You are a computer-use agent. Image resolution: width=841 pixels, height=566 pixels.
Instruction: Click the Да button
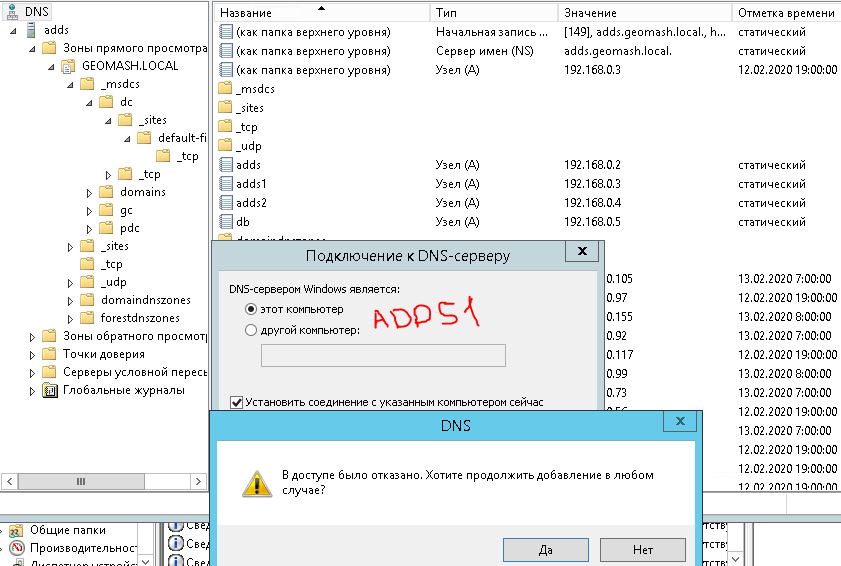545,550
